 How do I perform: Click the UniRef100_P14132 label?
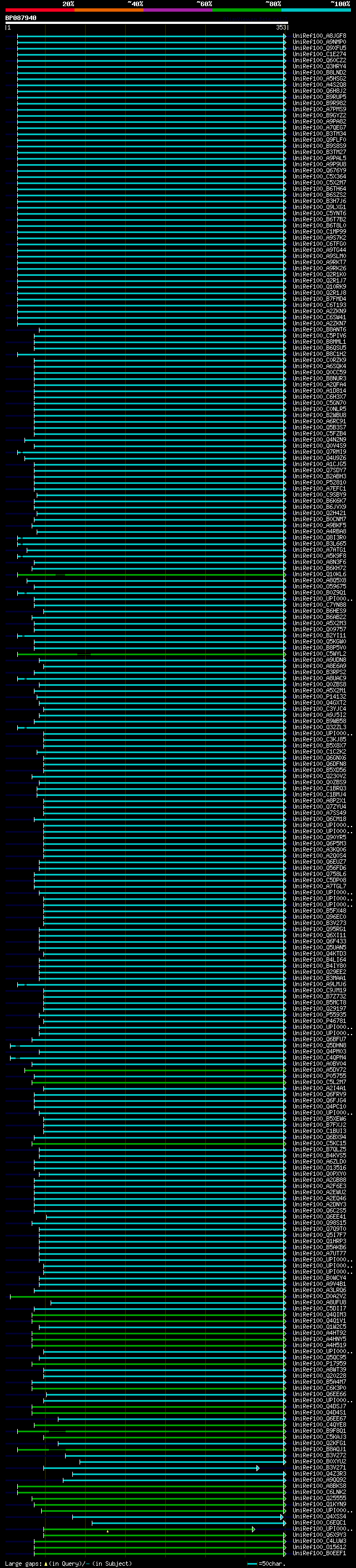click(x=319, y=697)
